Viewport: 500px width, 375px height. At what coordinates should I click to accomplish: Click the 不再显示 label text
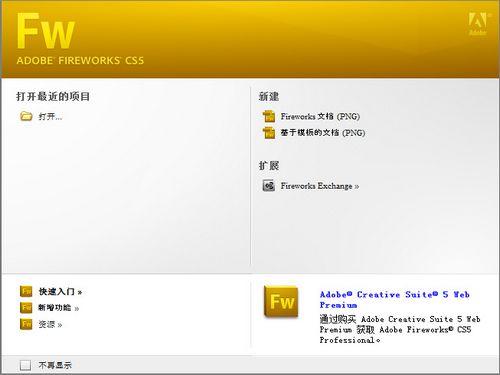[55, 365]
